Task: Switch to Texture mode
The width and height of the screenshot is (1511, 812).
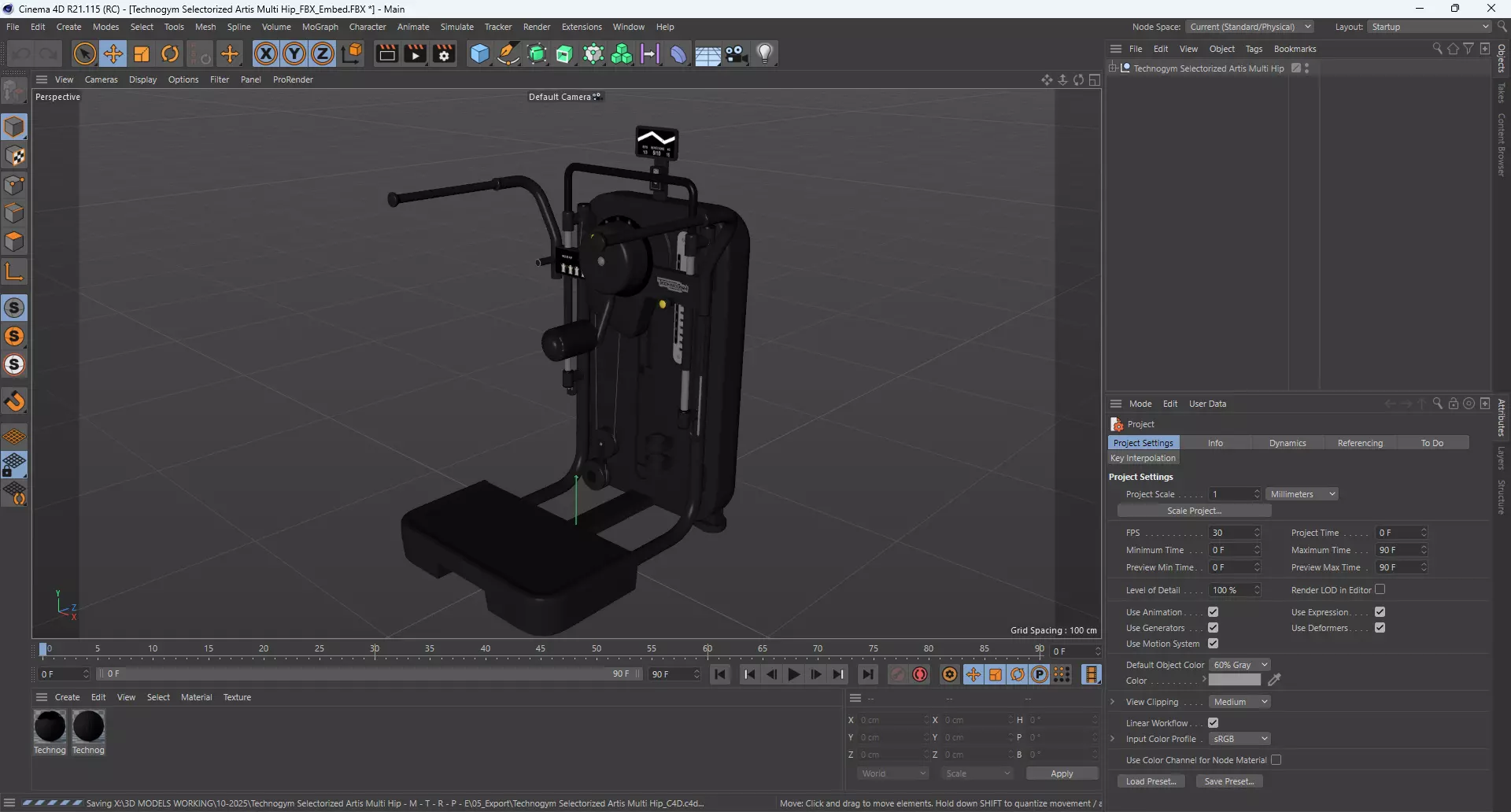Action: [x=14, y=156]
